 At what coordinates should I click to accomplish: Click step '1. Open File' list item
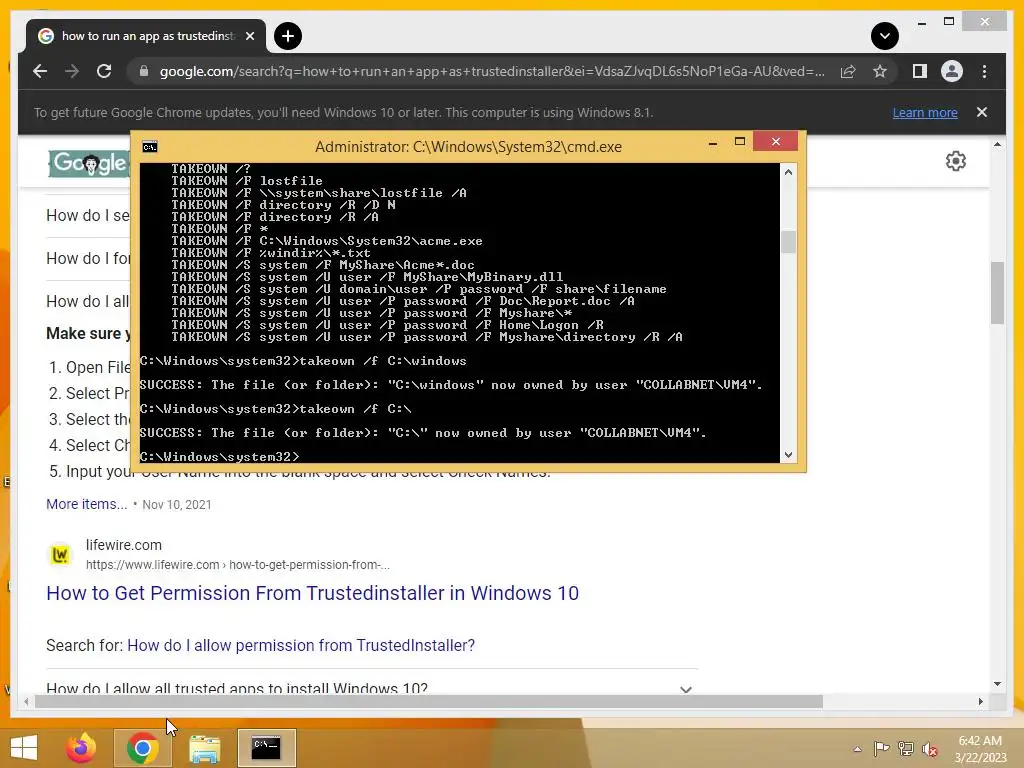coord(89,367)
